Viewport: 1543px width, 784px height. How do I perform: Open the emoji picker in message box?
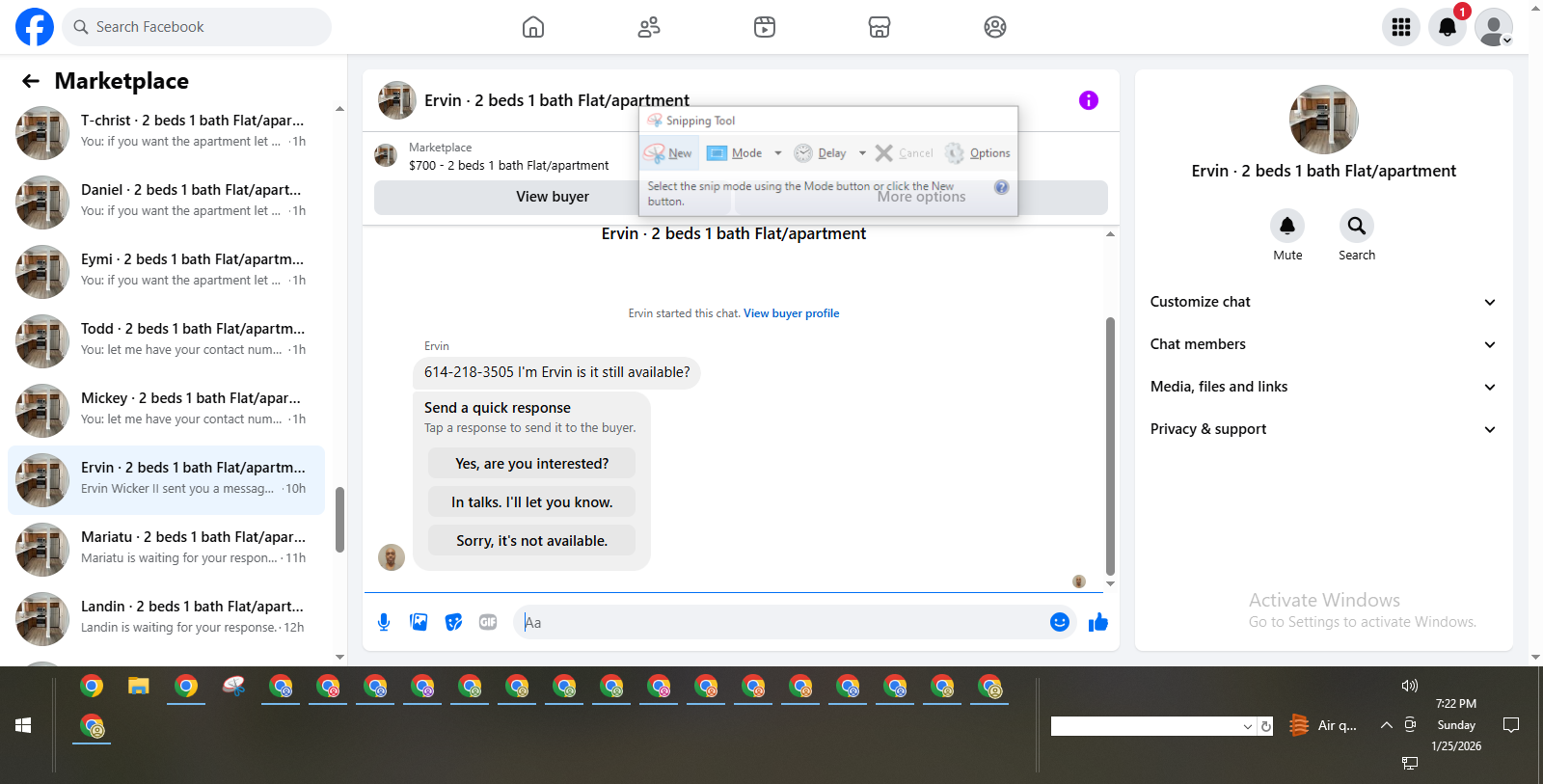[x=1060, y=622]
